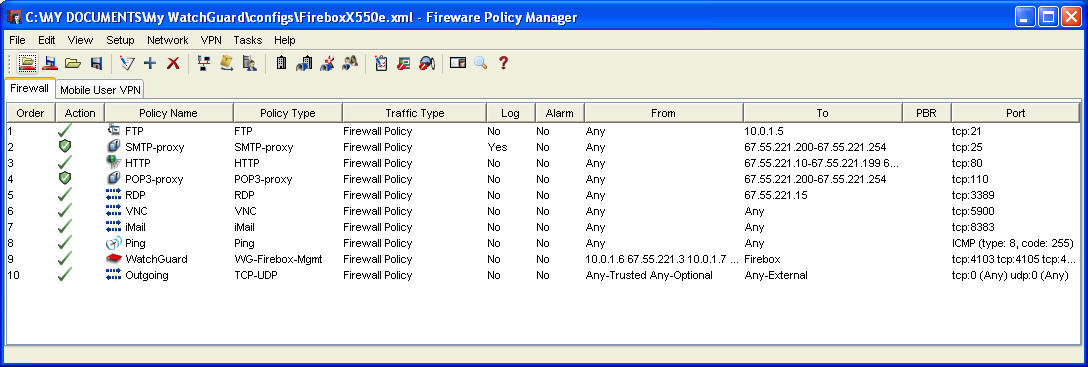Select the Outgoing policy name

(146, 275)
